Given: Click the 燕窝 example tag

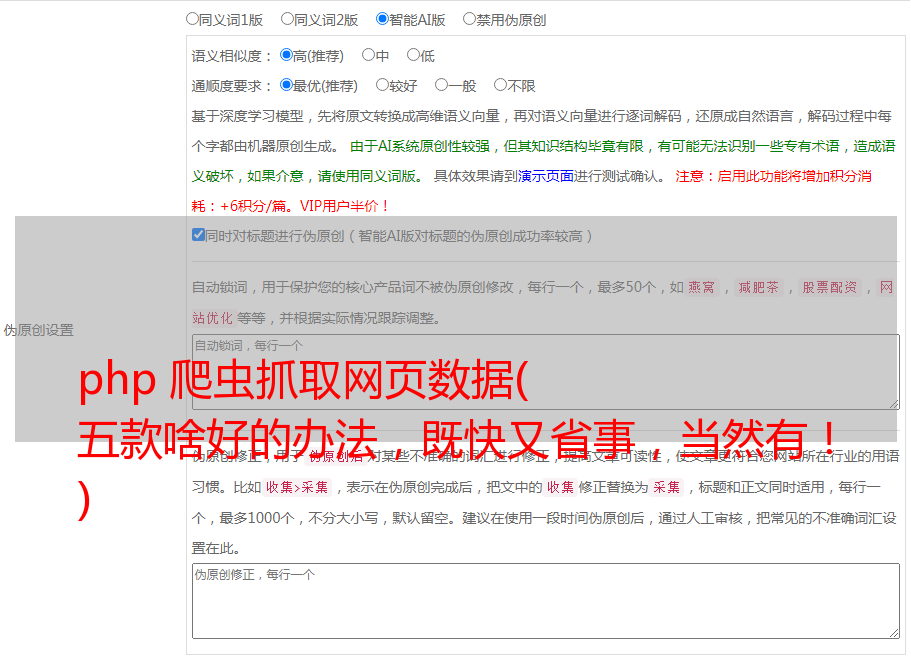Looking at the screenshot, I should click(702, 287).
